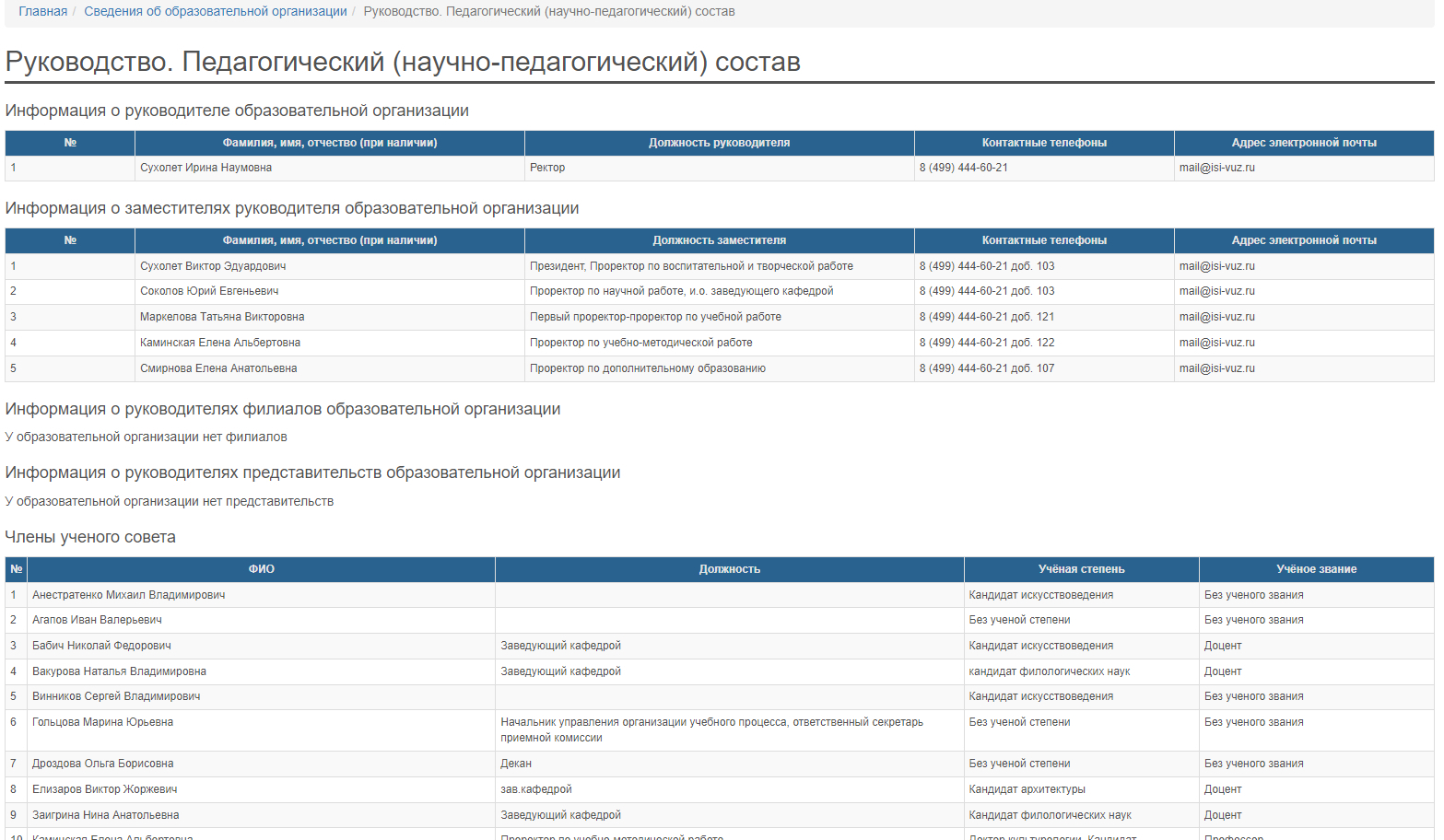
Task: Select phone "8 (499) 444-60-21 доб. 121"
Action: 987,317
